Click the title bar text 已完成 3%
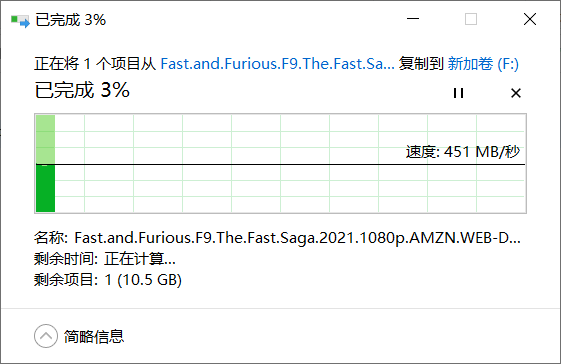This screenshot has height=364, width=561. (71, 20)
